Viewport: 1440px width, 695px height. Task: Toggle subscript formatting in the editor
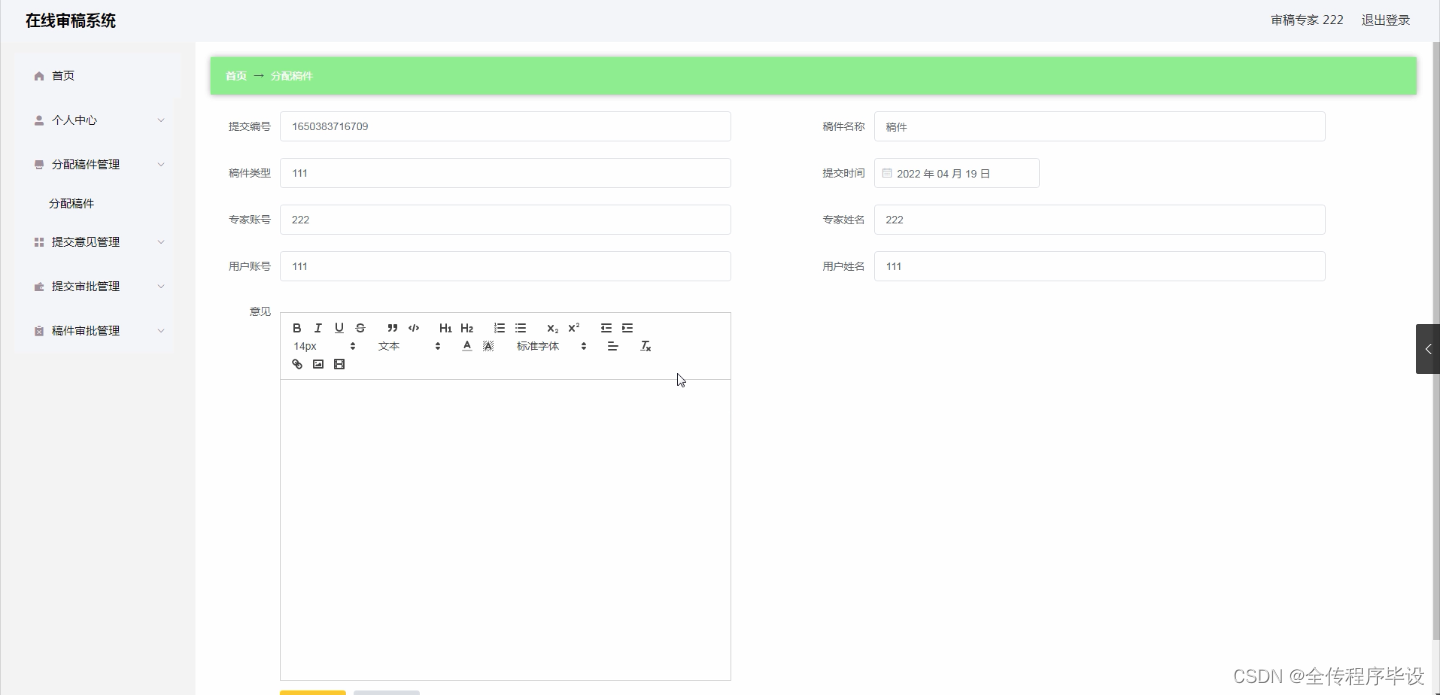[551, 327]
